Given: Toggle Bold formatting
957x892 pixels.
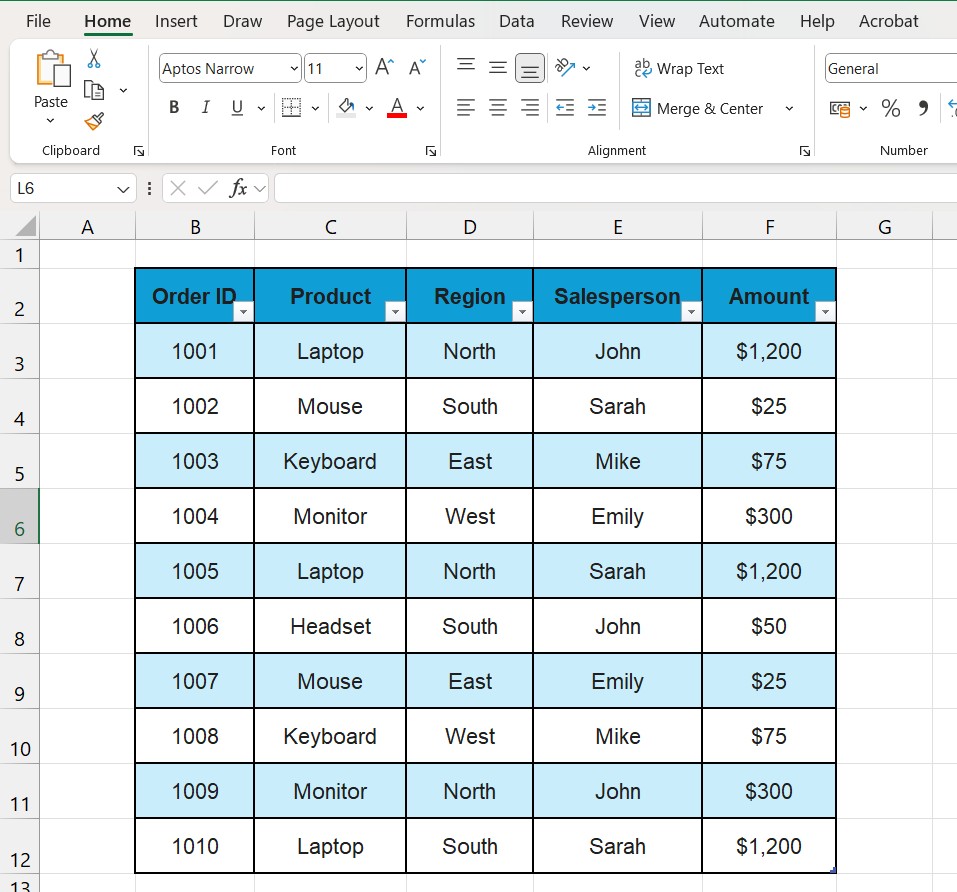Looking at the screenshot, I should click(x=174, y=108).
